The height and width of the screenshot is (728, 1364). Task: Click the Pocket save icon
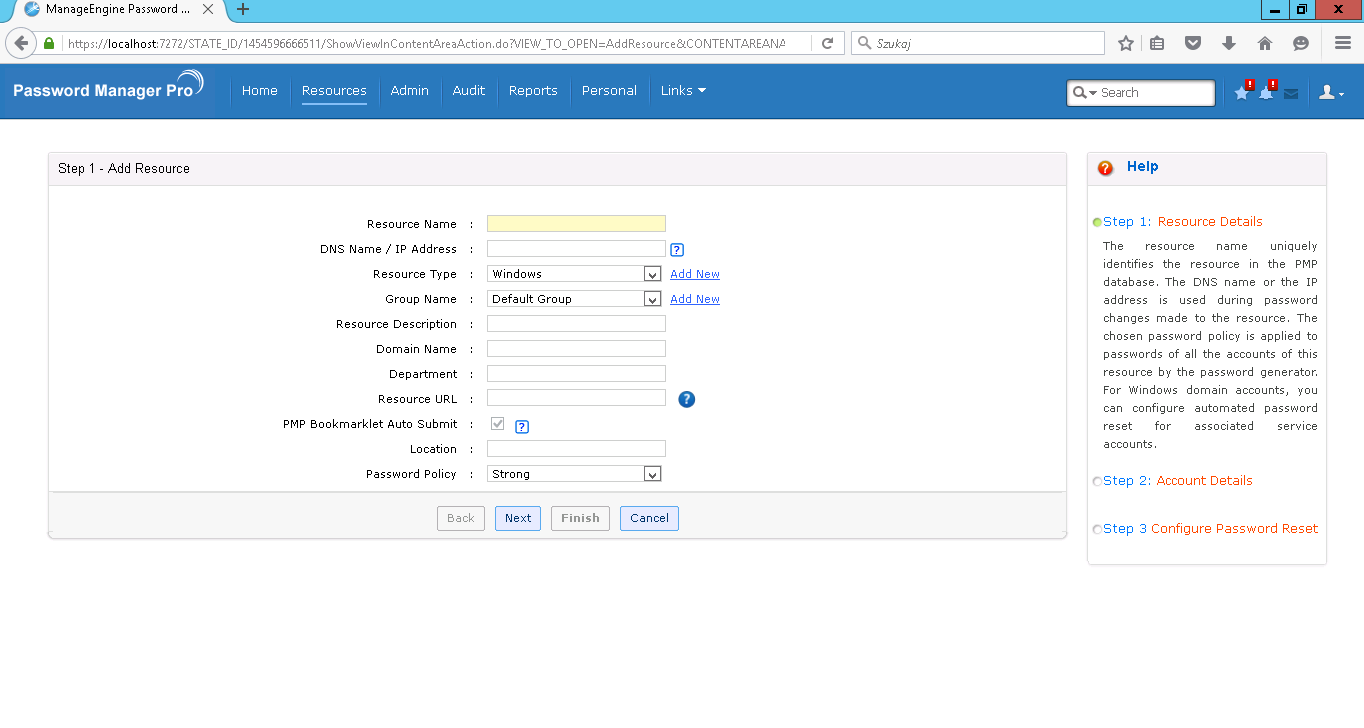(1193, 44)
